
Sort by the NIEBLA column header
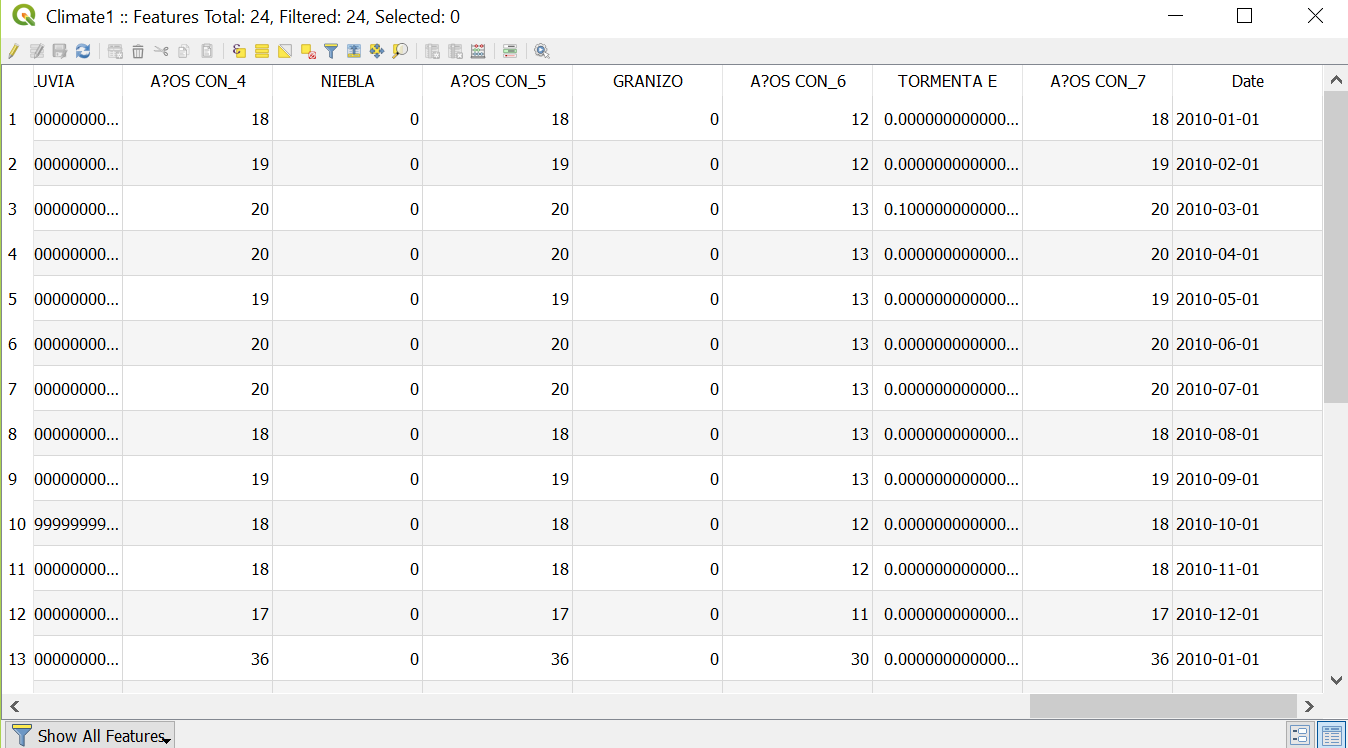(348, 82)
